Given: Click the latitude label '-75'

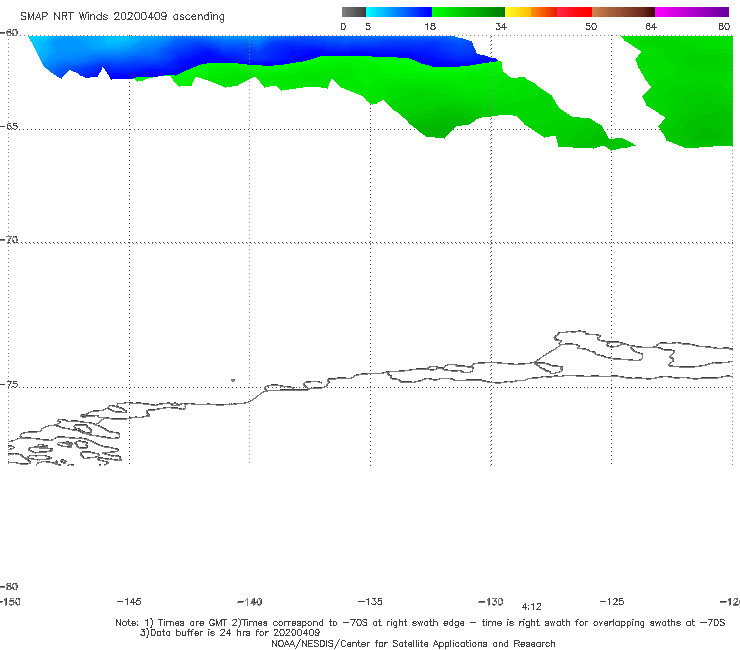Looking at the screenshot, I should [9, 385].
